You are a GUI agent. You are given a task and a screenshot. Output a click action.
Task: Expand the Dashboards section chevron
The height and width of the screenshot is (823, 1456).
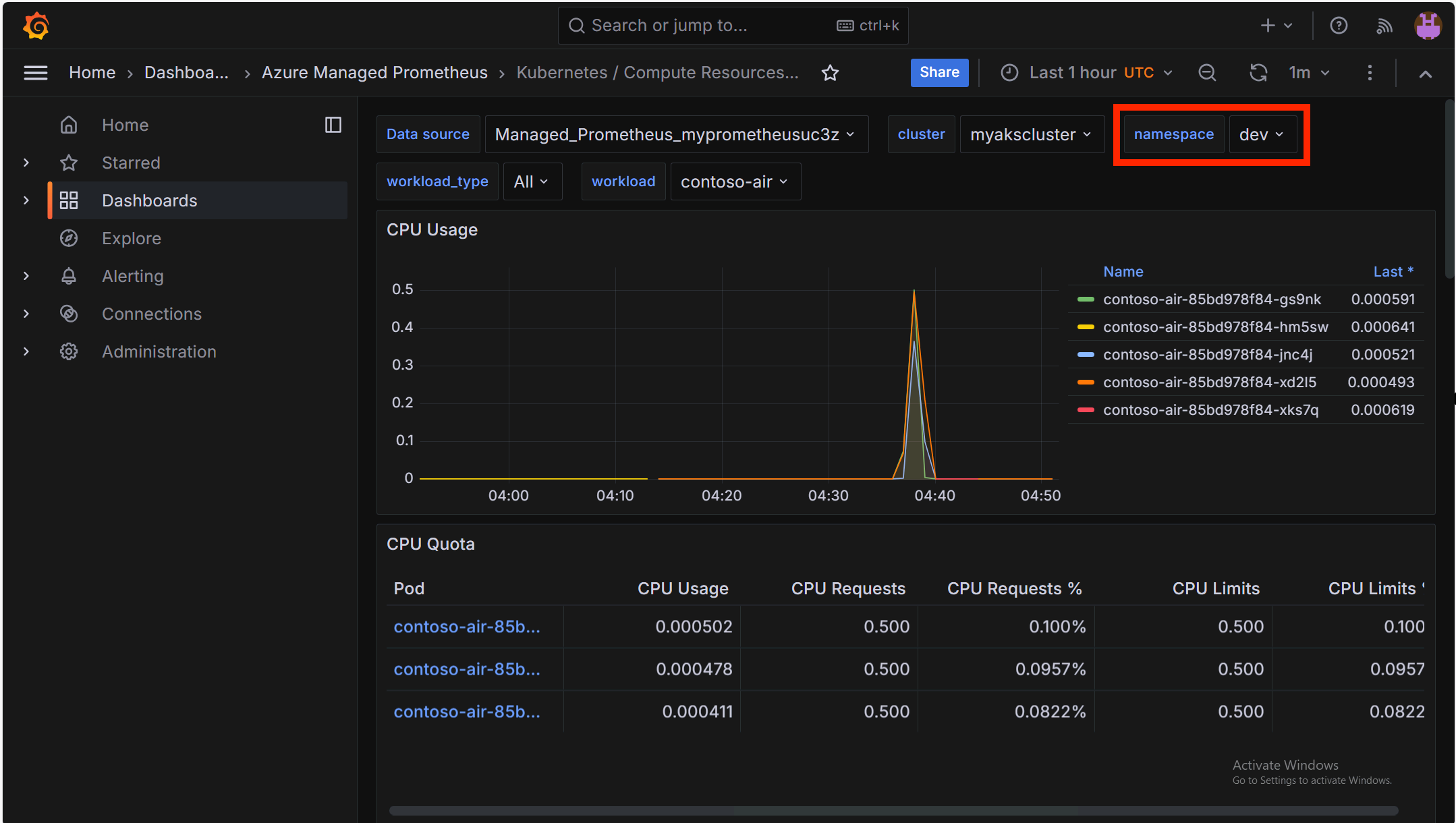(x=26, y=200)
